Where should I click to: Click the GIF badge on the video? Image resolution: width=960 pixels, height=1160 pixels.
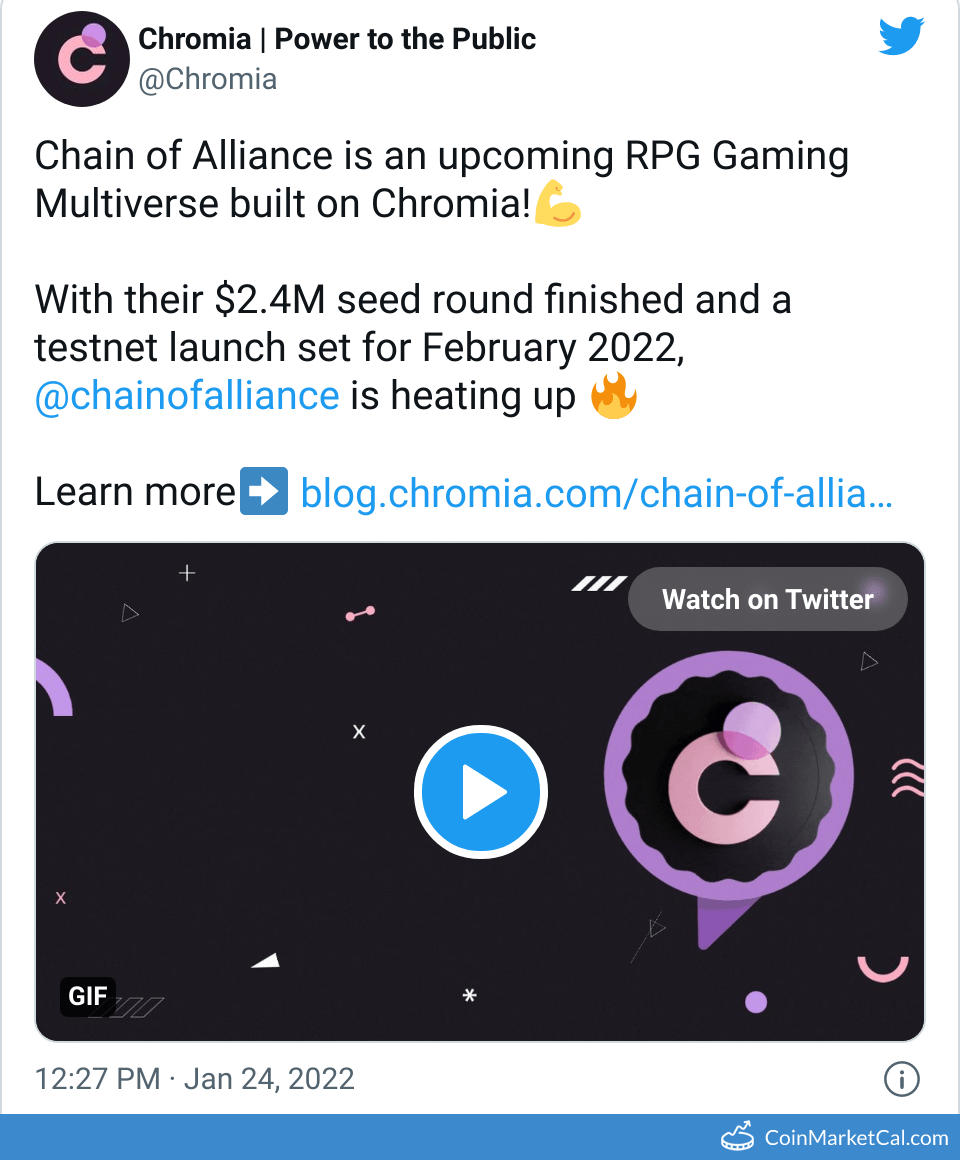point(88,996)
